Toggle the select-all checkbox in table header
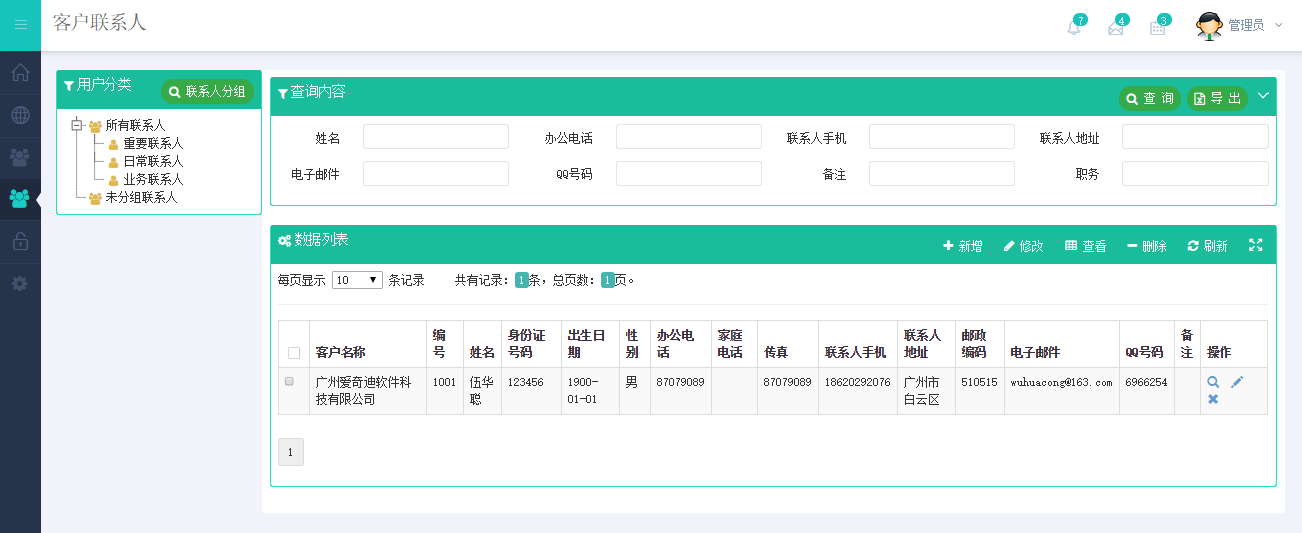The height and width of the screenshot is (533, 1302). click(x=293, y=353)
